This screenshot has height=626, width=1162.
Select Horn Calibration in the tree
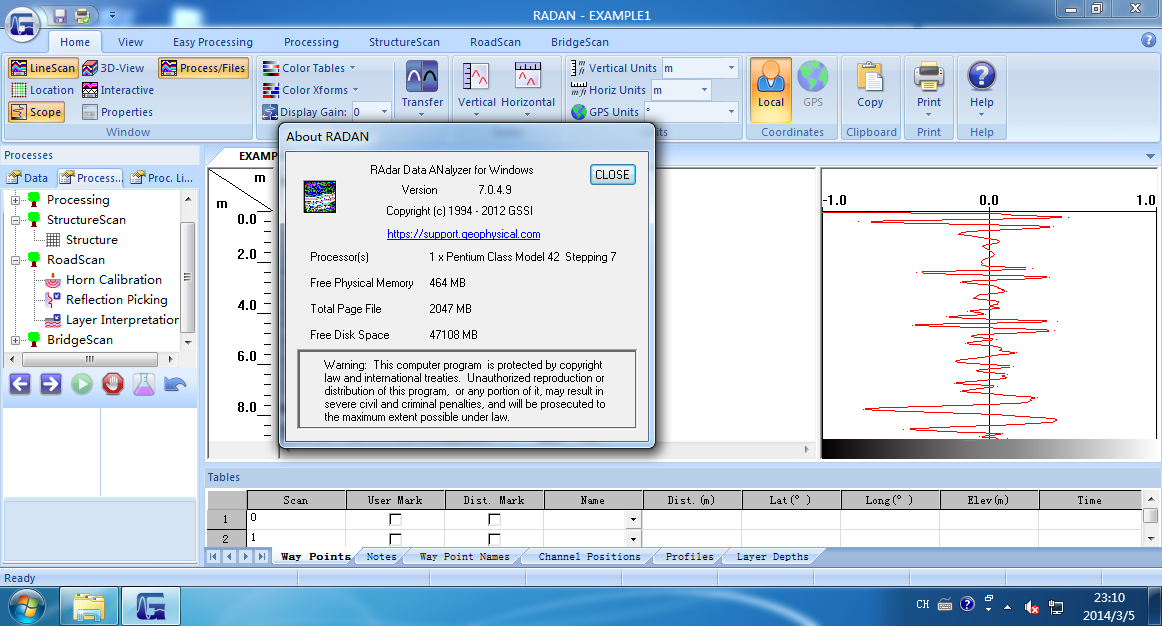pos(113,279)
